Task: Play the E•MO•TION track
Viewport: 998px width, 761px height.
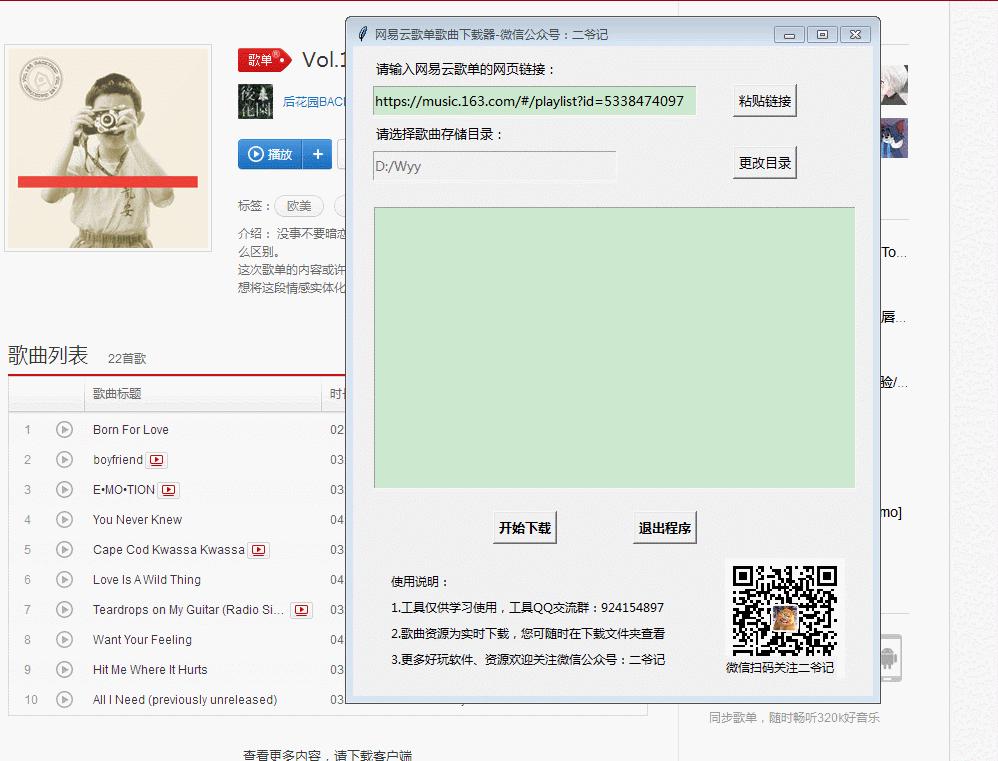Action: coord(64,489)
